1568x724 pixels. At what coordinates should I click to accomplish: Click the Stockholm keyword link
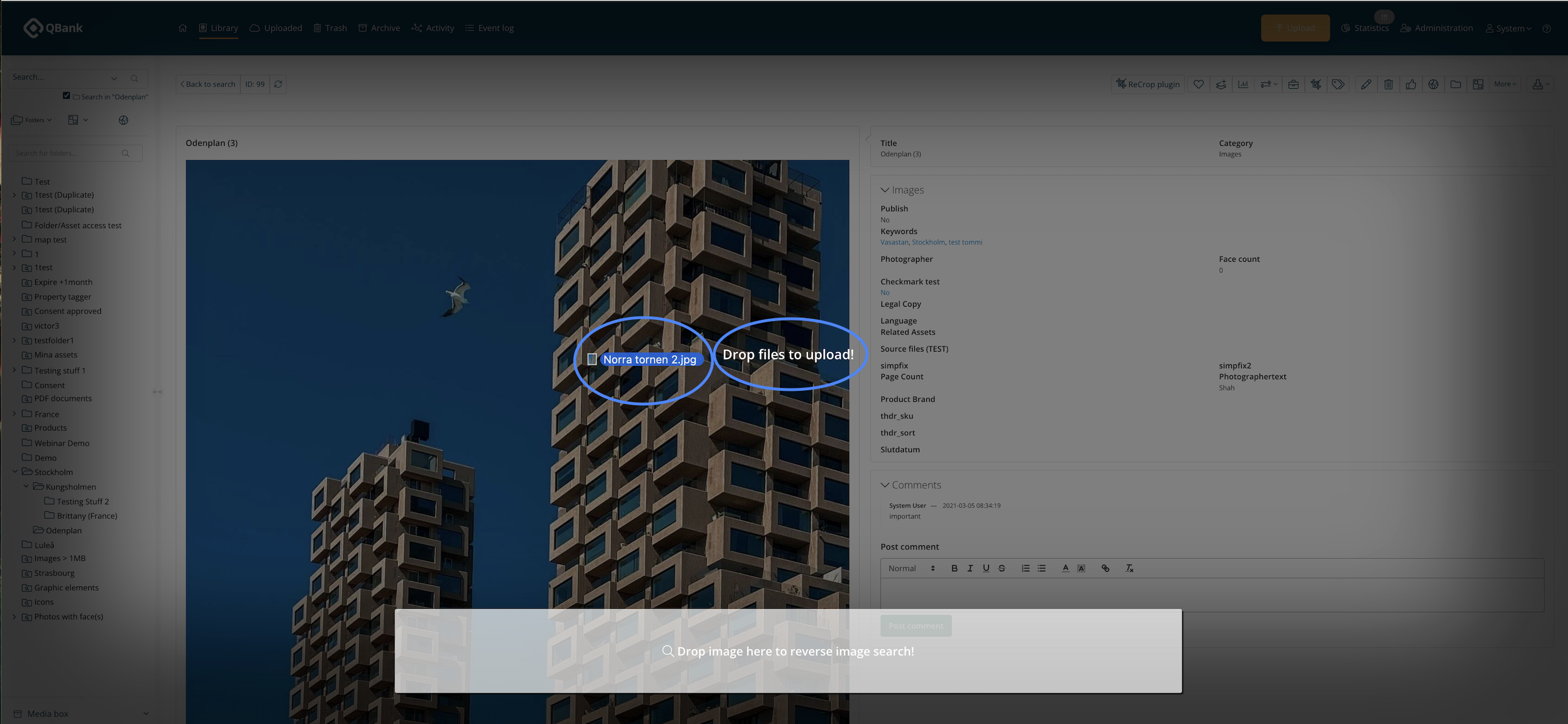coord(928,242)
